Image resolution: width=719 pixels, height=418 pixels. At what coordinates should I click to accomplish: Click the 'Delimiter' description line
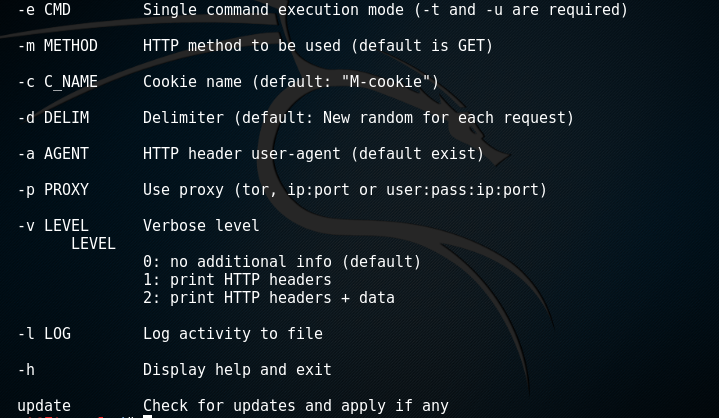click(x=359, y=118)
